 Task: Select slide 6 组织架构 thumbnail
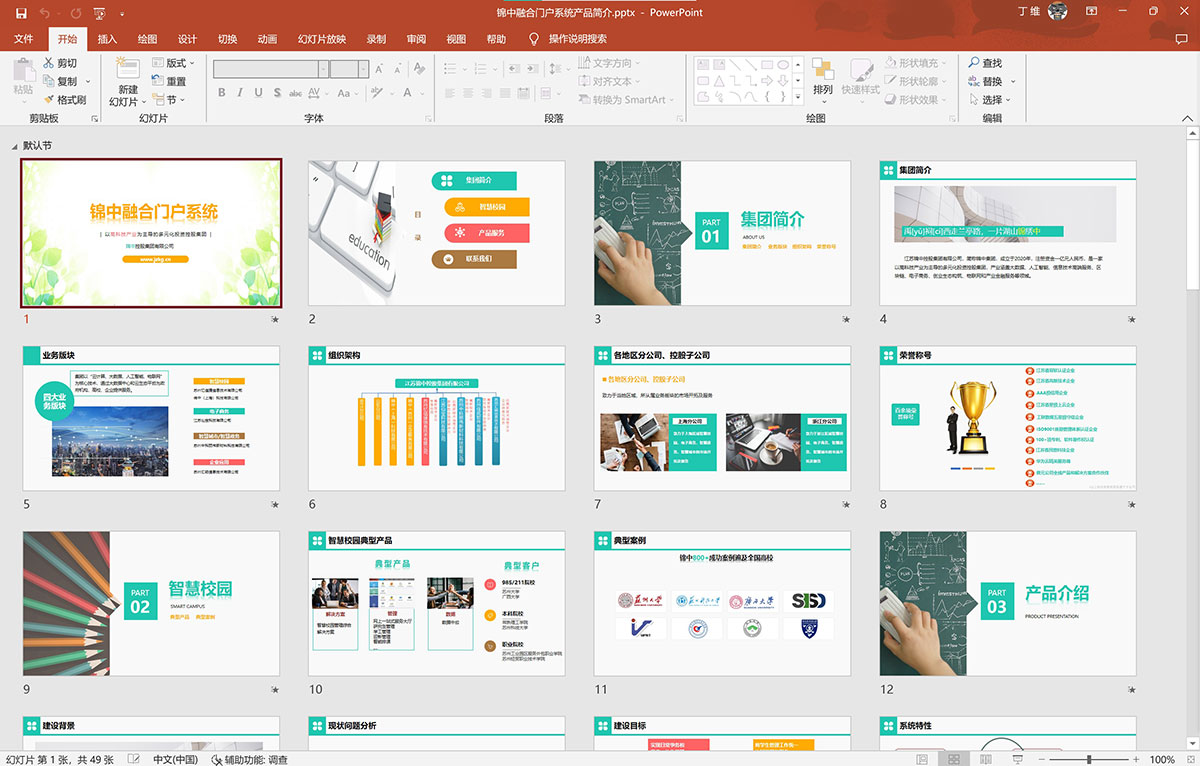click(437, 418)
